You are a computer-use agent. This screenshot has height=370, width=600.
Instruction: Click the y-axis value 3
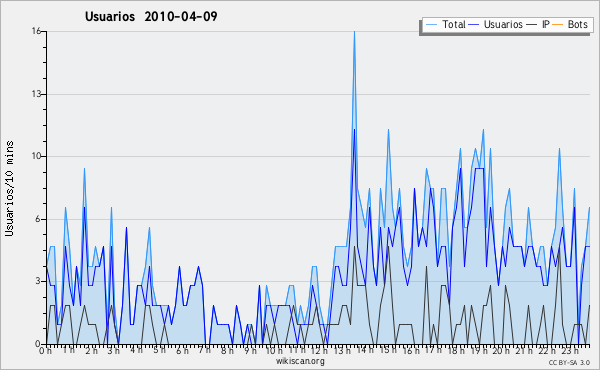click(38, 281)
